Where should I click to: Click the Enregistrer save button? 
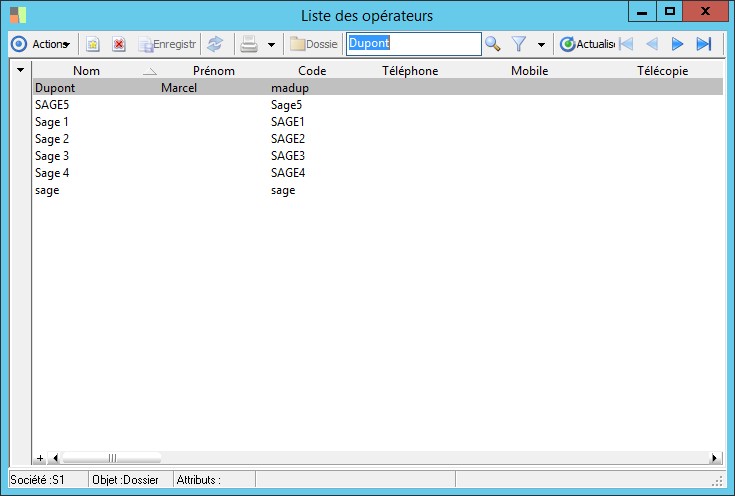coord(166,44)
